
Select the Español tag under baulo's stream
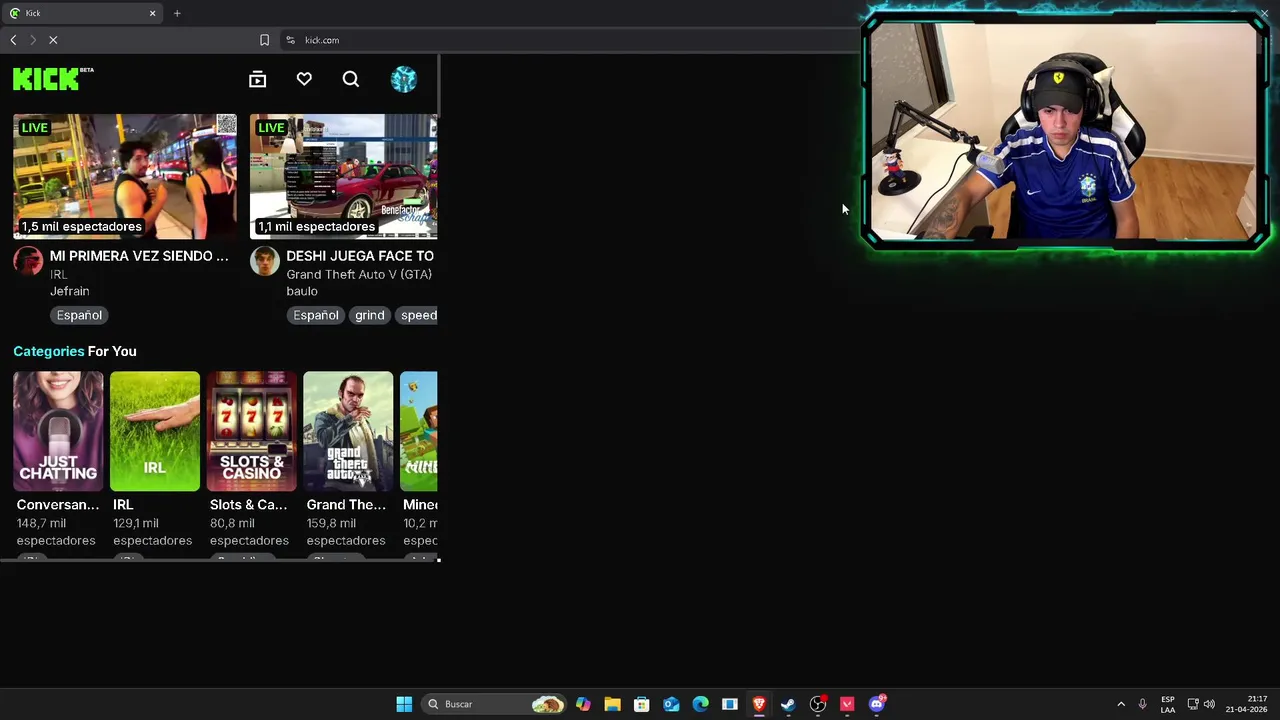click(x=316, y=315)
